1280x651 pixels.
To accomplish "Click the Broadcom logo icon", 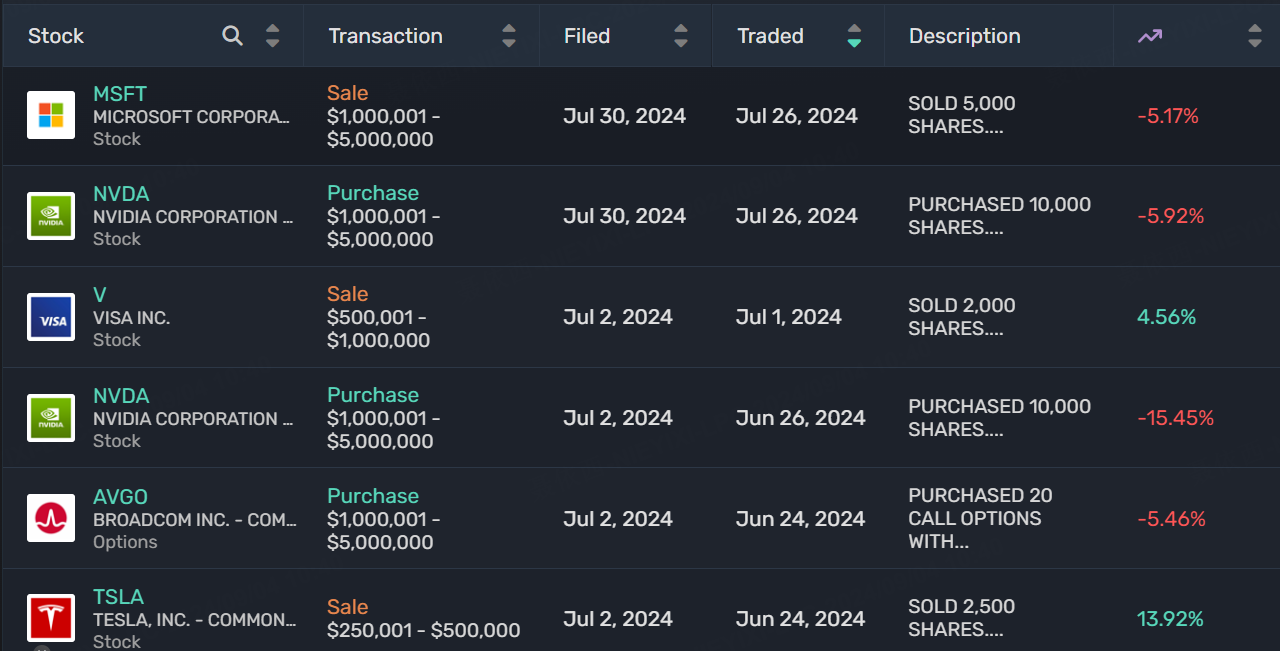I will 51,518.
